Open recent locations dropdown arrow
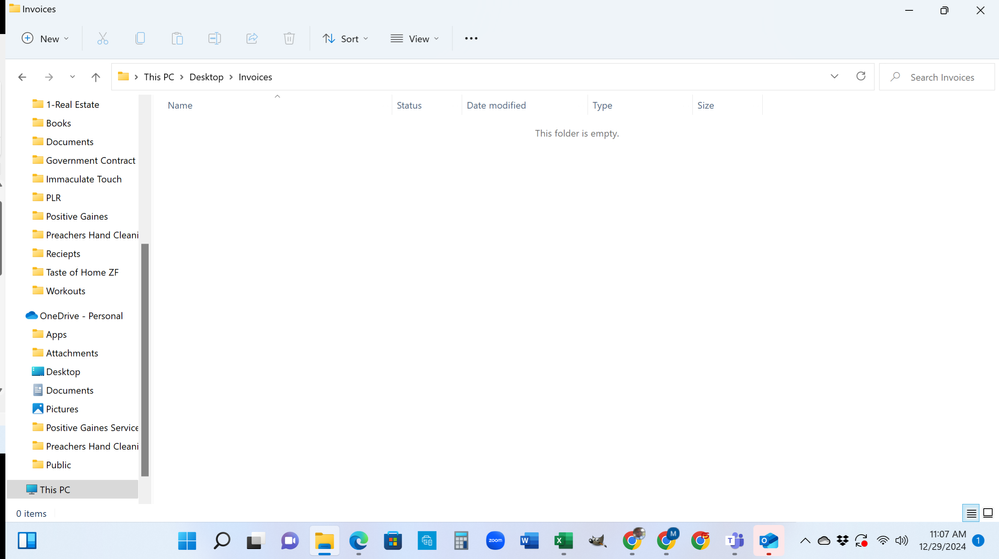999x559 pixels. [x=72, y=77]
